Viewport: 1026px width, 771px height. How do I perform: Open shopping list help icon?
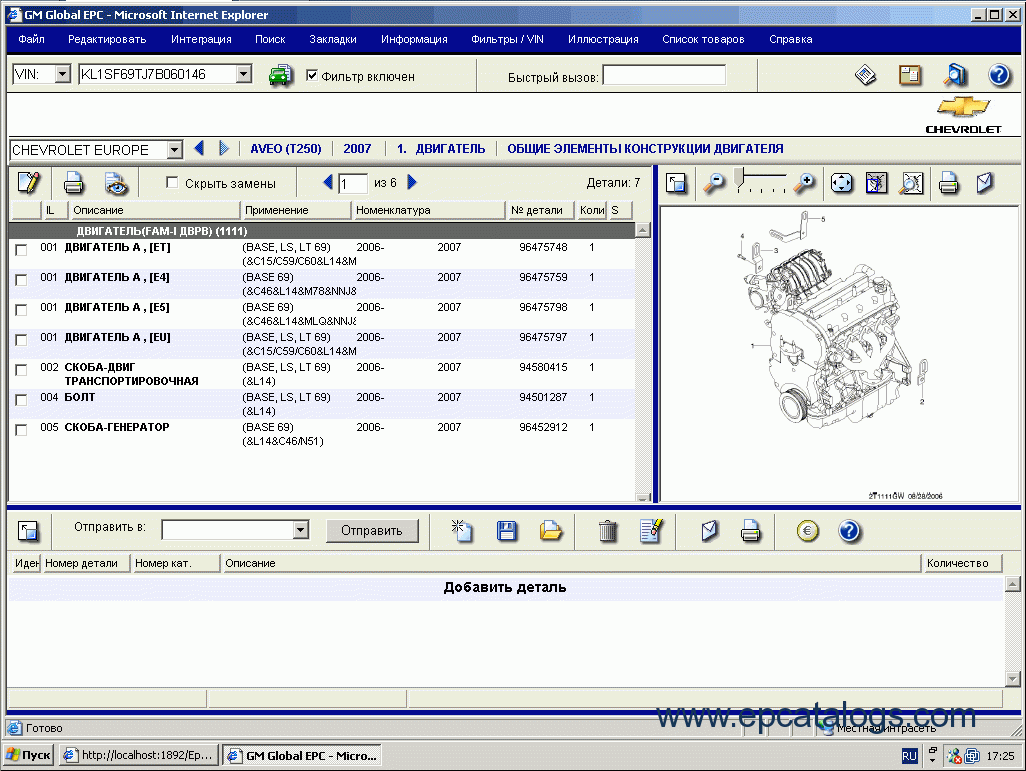click(849, 531)
